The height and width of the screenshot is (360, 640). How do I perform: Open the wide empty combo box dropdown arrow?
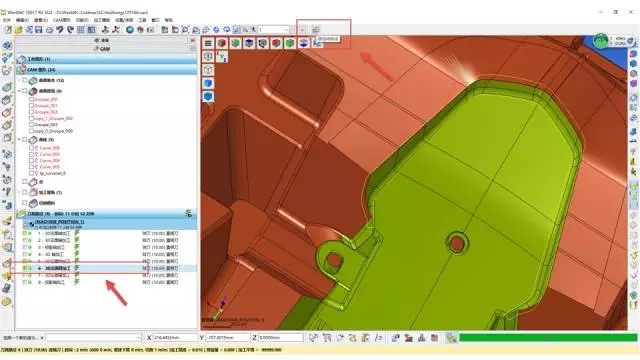[138, 338]
